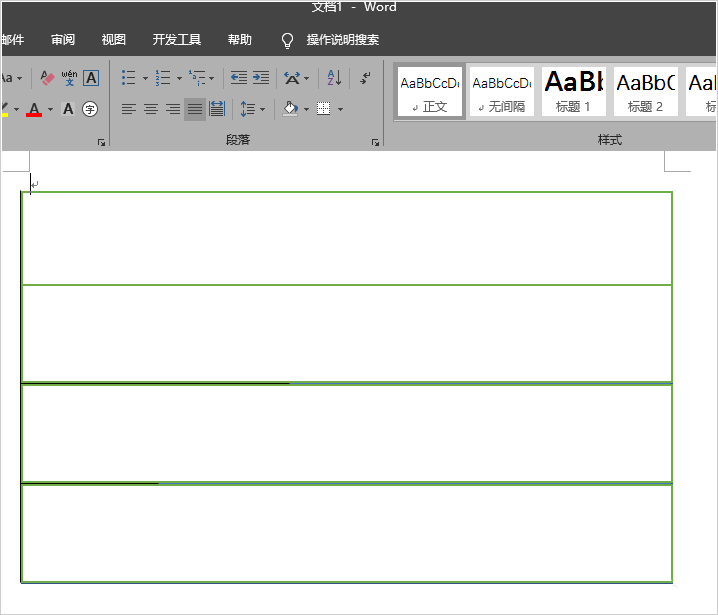Apply Character Border icon
Image resolution: width=718 pixels, height=615 pixels.
click(91, 78)
